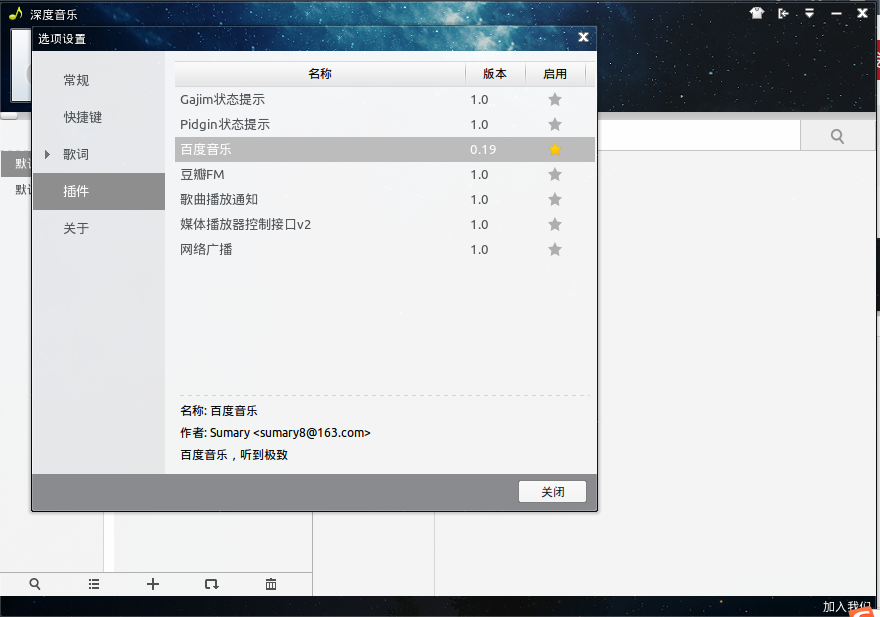
Task: Select the 百度音乐 plugin row
Action: point(385,149)
